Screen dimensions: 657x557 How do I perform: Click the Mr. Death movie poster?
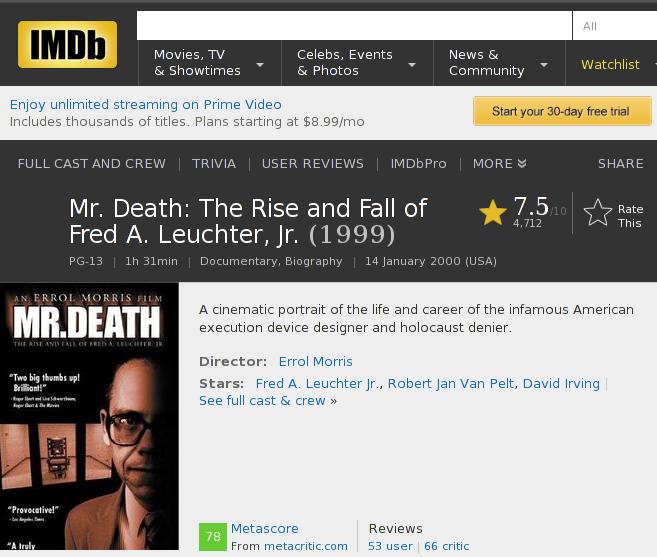pos(89,416)
